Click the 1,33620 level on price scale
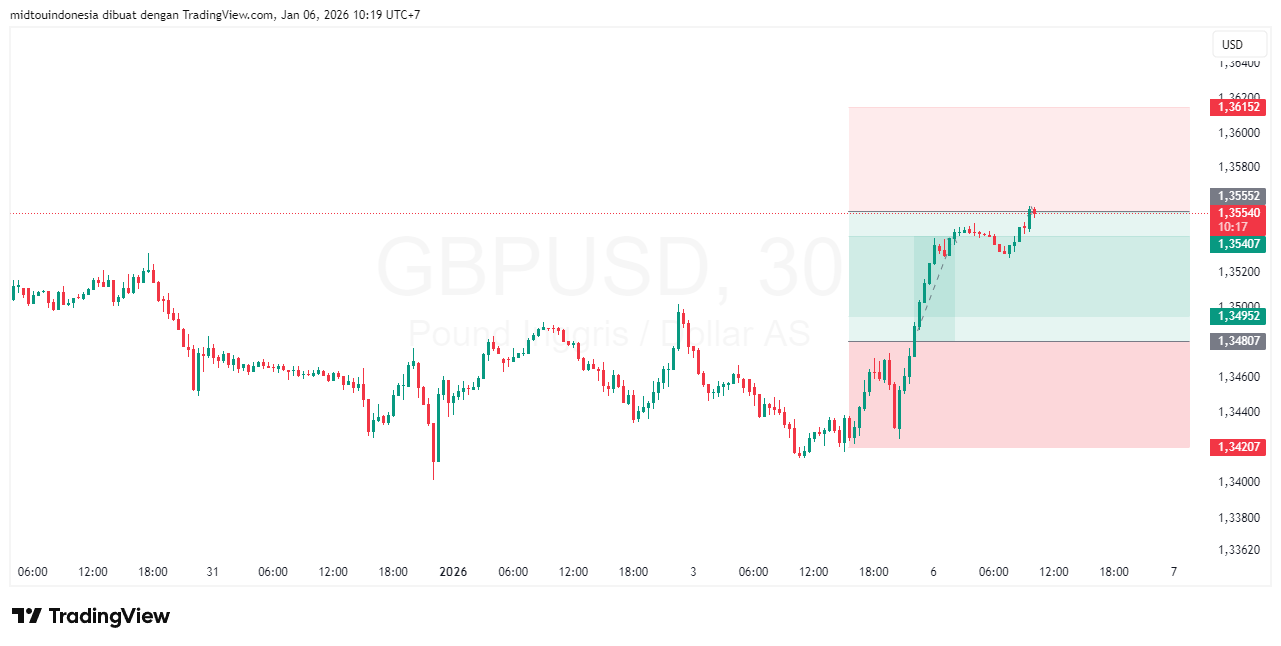 [1238, 549]
